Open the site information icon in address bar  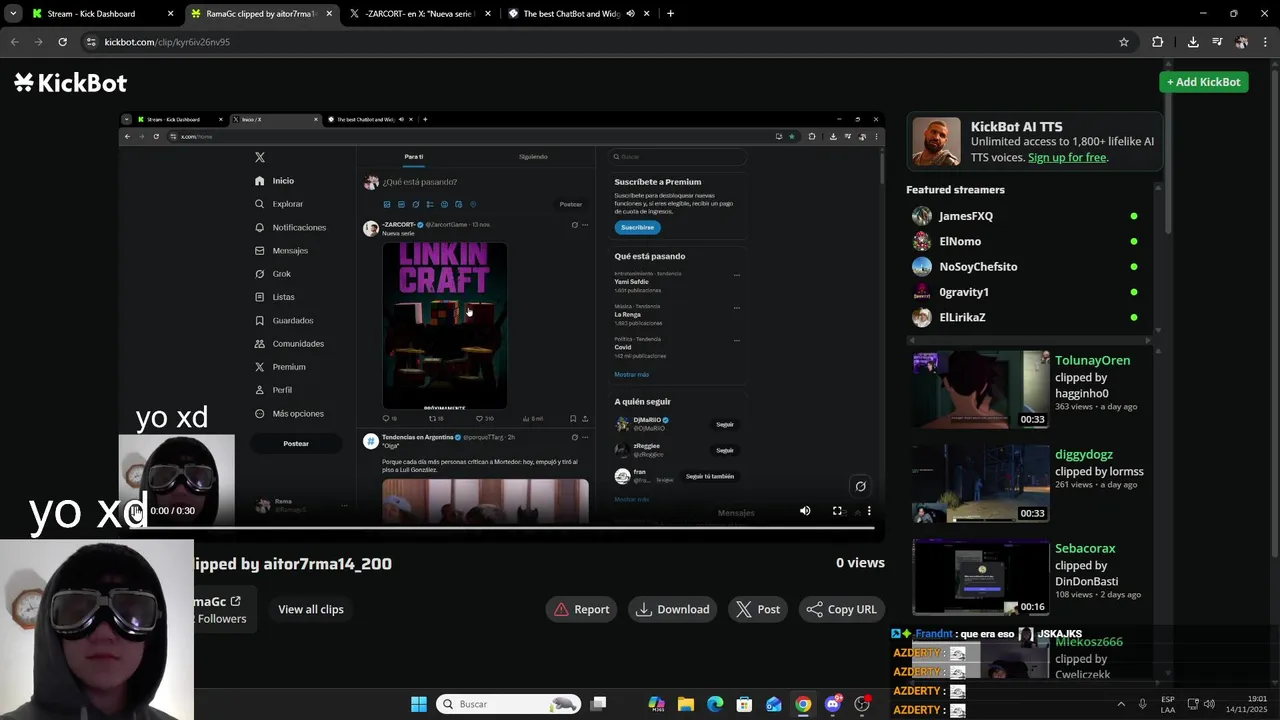(x=91, y=42)
